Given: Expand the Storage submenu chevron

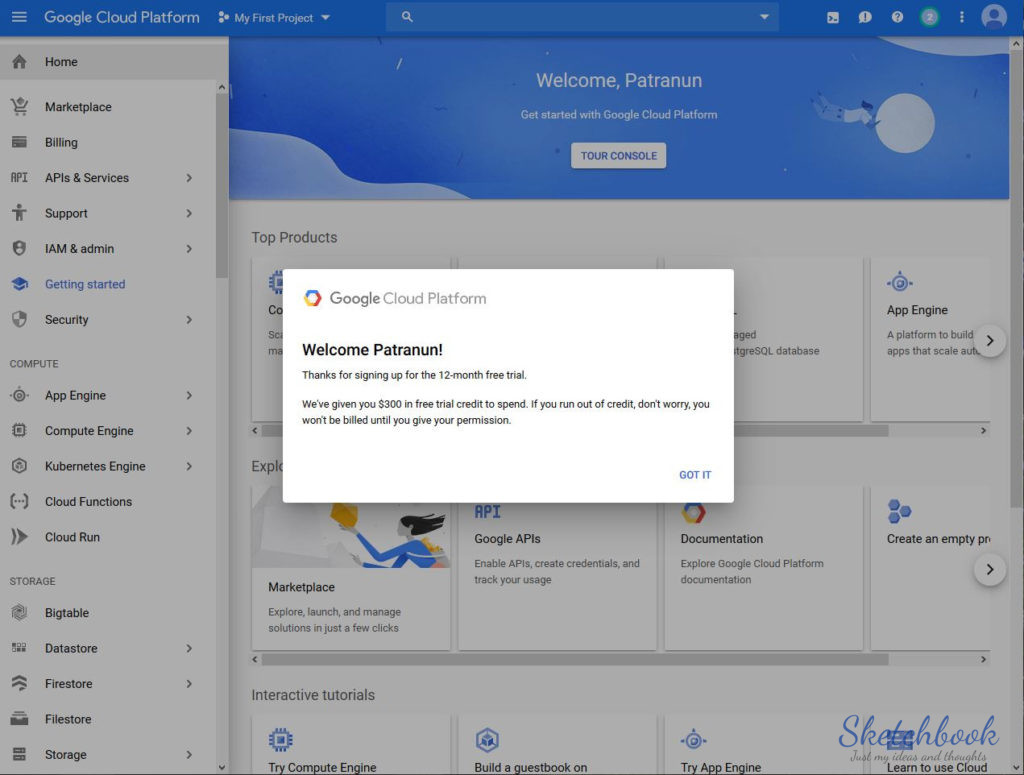Looking at the screenshot, I should [189, 755].
